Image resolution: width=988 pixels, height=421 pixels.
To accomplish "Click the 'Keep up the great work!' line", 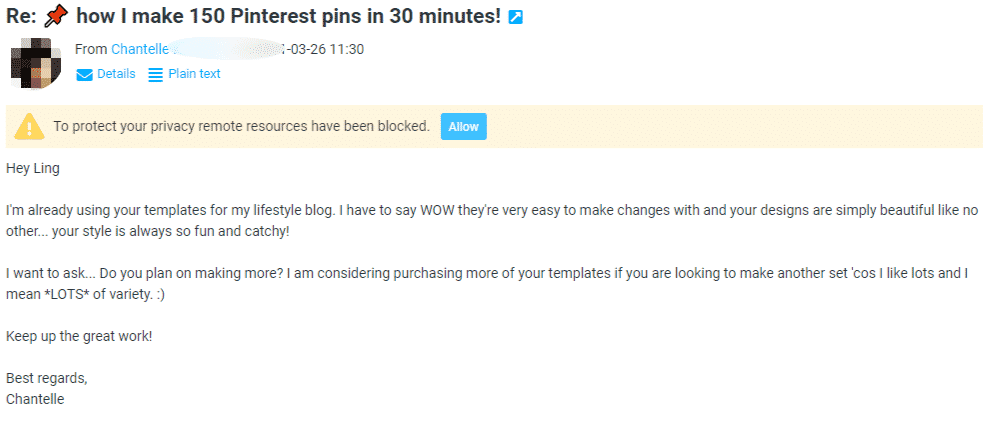I will [x=79, y=336].
